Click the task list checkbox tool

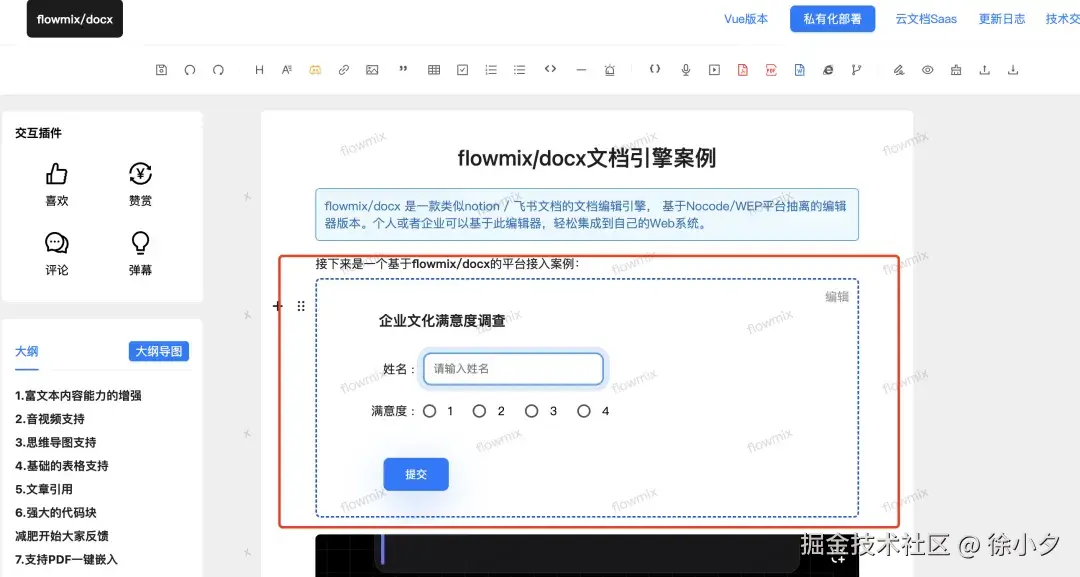[x=462, y=69]
